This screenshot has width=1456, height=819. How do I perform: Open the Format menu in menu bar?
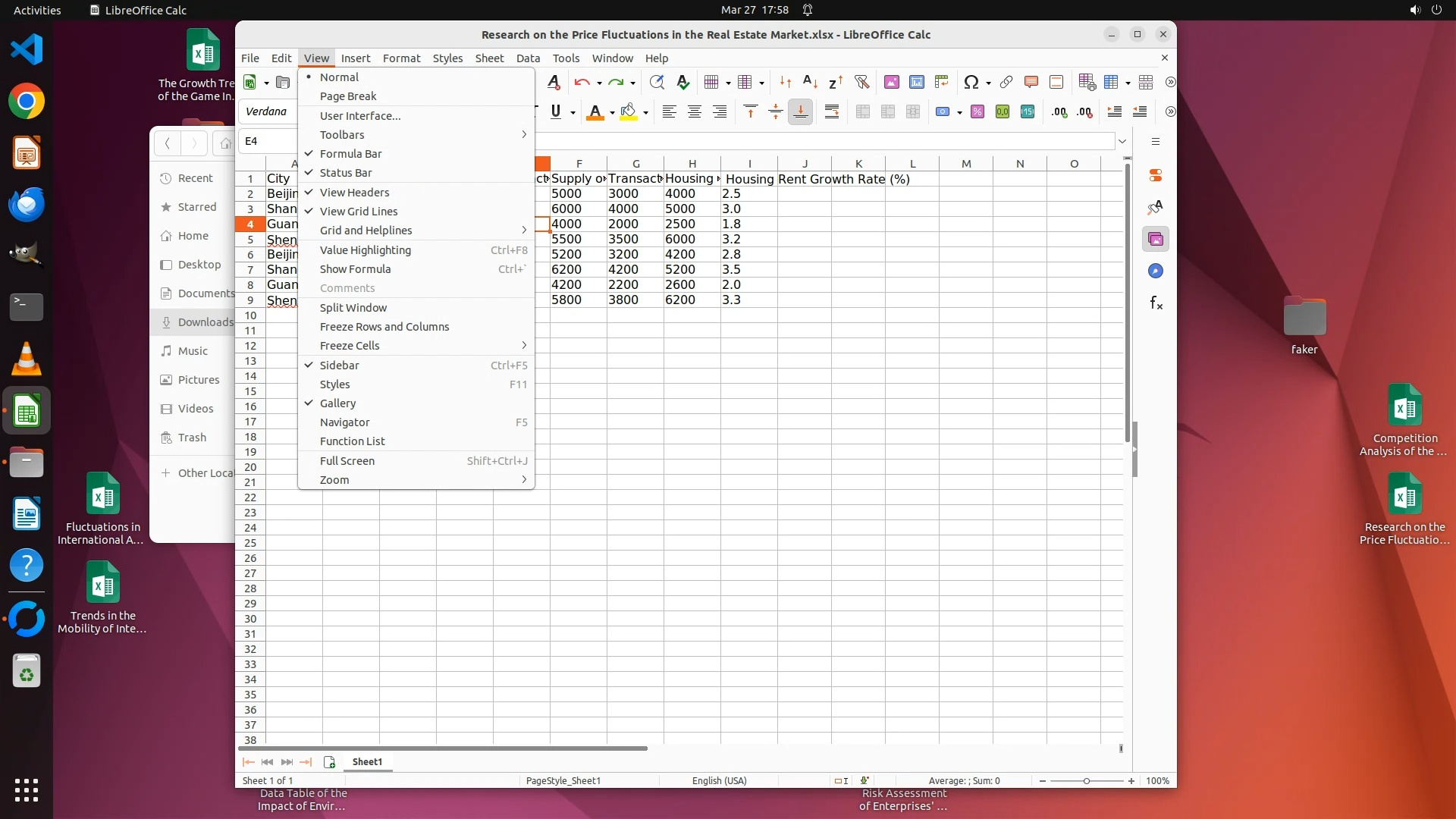pyautogui.click(x=400, y=58)
